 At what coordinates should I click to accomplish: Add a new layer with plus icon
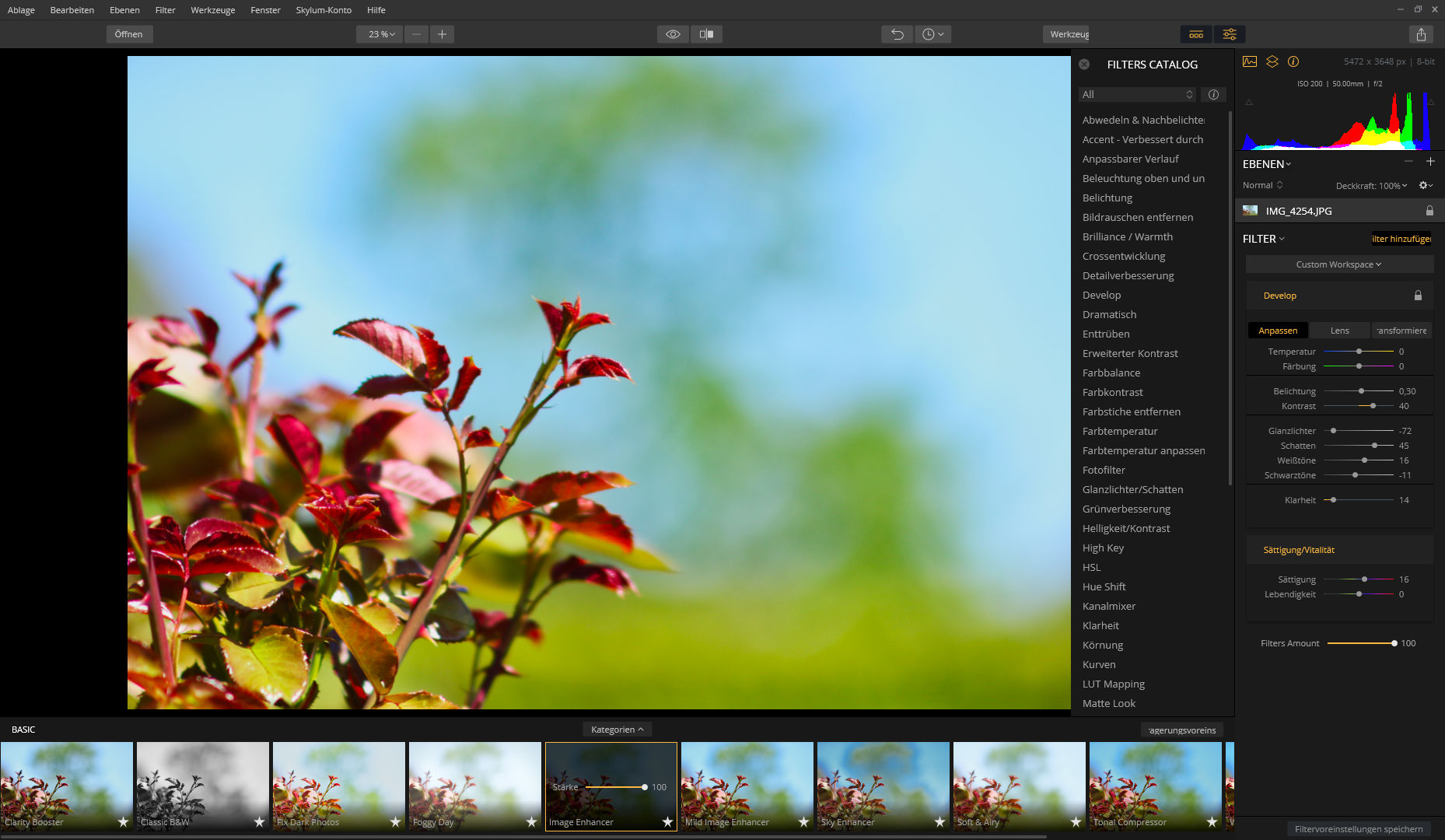click(x=1430, y=162)
